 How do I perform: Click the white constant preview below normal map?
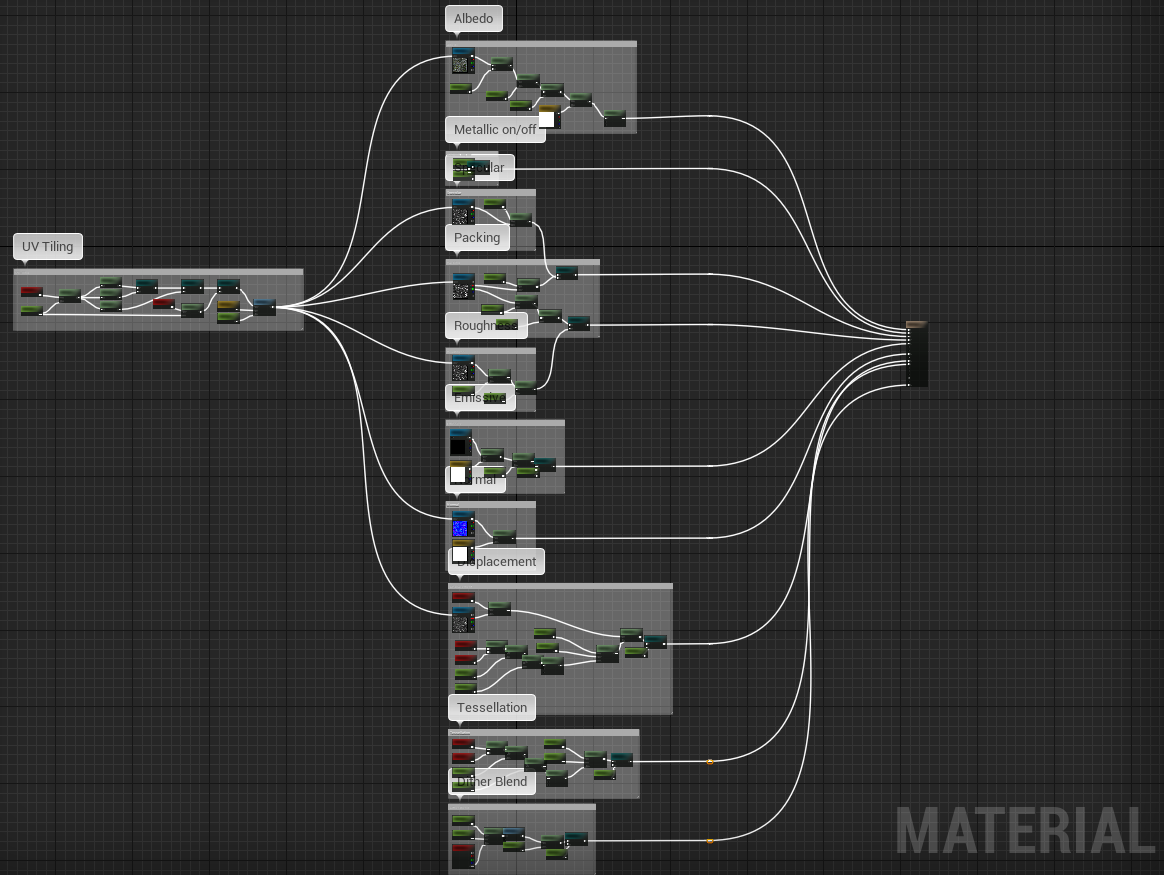tap(460, 554)
